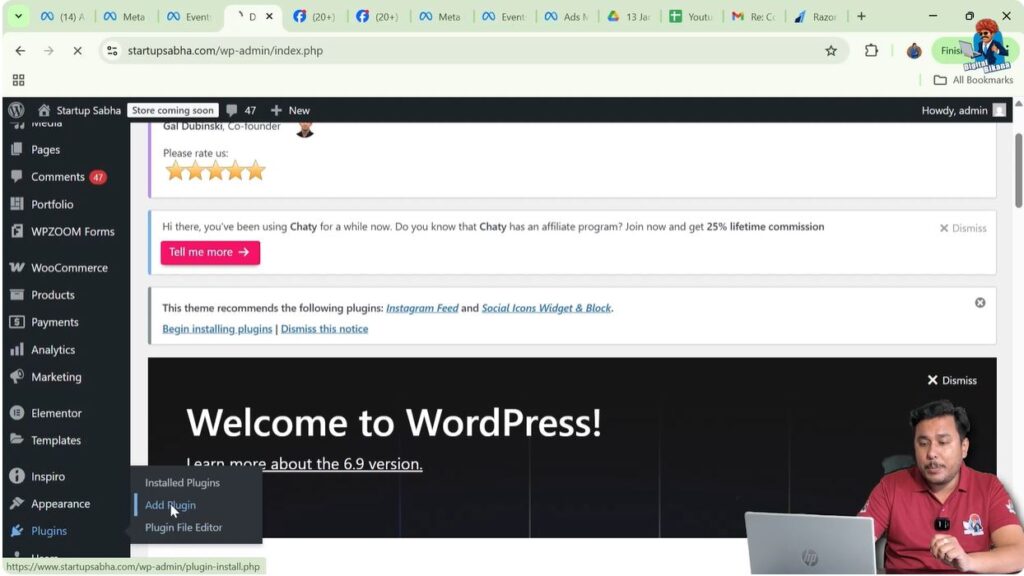Viewport: 1024px width, 576px height.
Task: Click Dismiss this notice link
Action: tap(324, 328)
